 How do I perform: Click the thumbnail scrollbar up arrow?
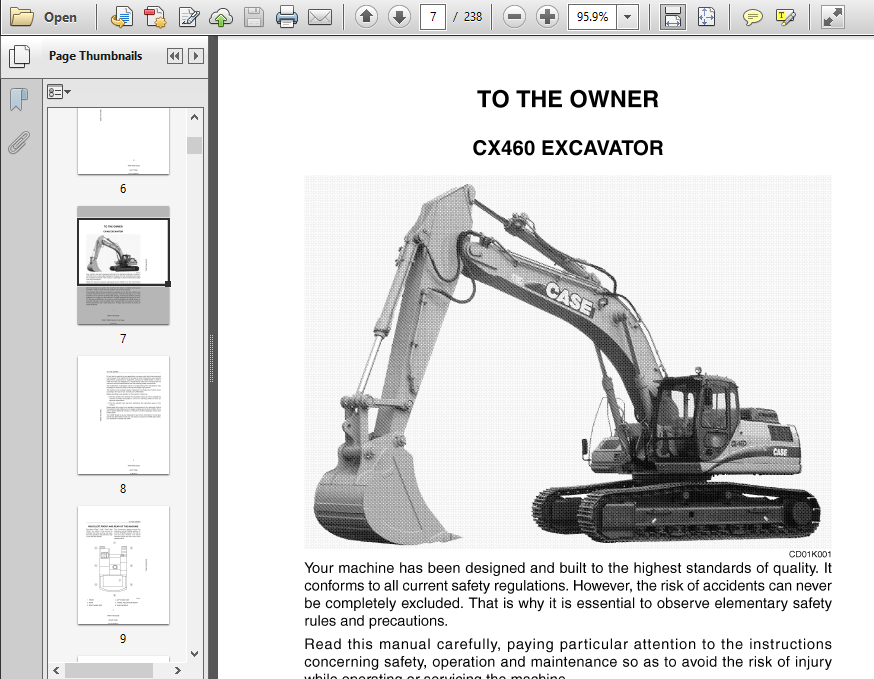pyautogui.click(x=195, y=117)
